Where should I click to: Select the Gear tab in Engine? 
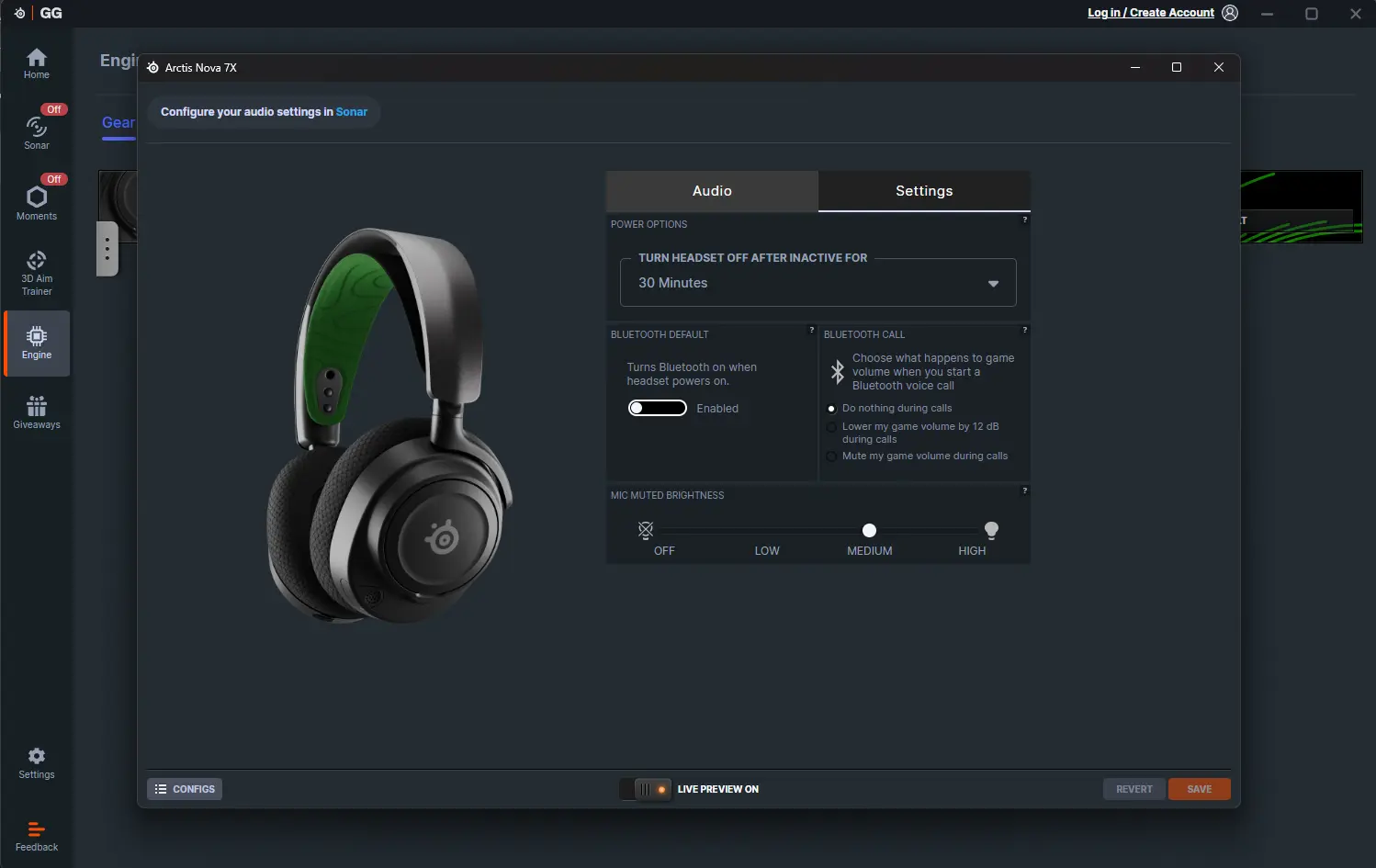coord(118,123)
